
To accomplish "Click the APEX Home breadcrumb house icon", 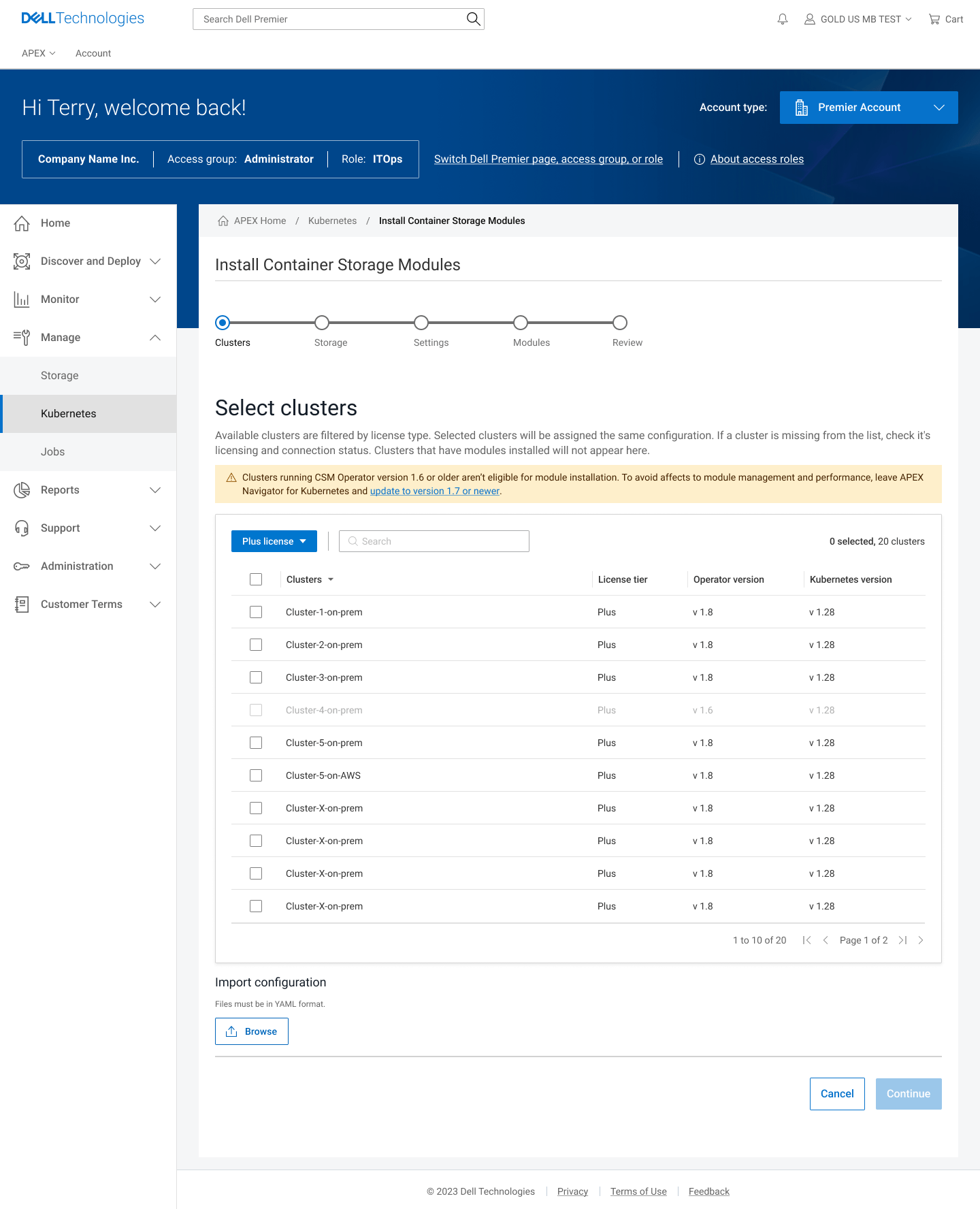I will tap(223, 221).
